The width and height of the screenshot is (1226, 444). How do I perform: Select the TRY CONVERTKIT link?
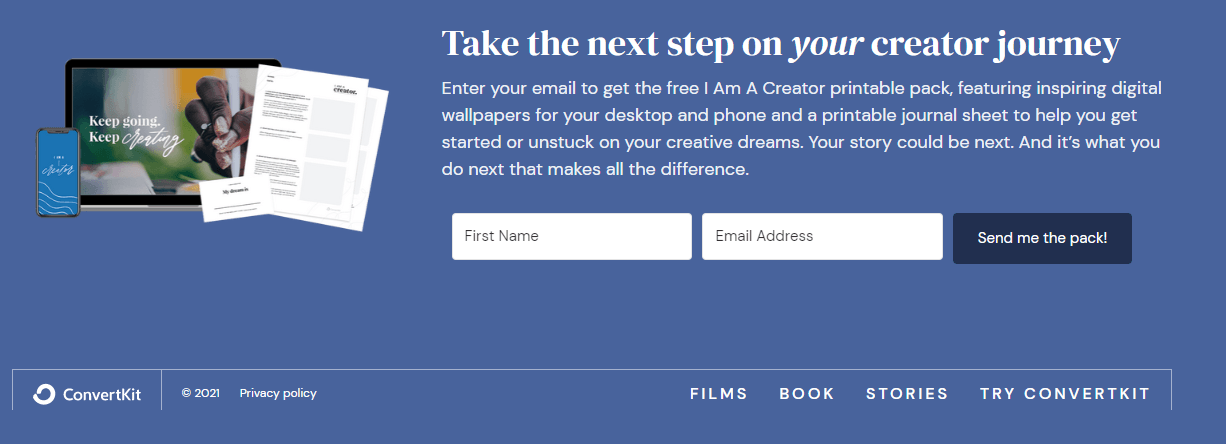[x=1065, y=394]
